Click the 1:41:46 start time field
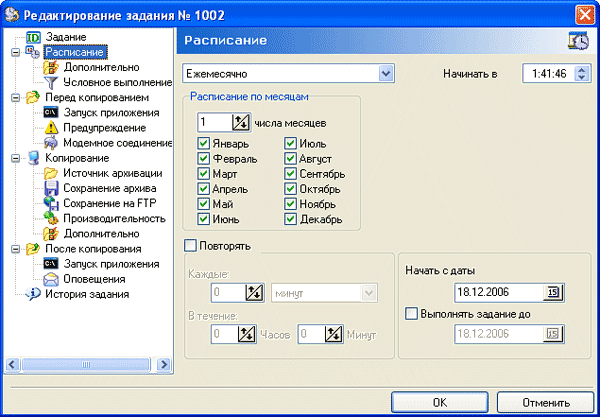Image resolution: width=600 pixels, height=417 pixels. (x=549, y=73)
